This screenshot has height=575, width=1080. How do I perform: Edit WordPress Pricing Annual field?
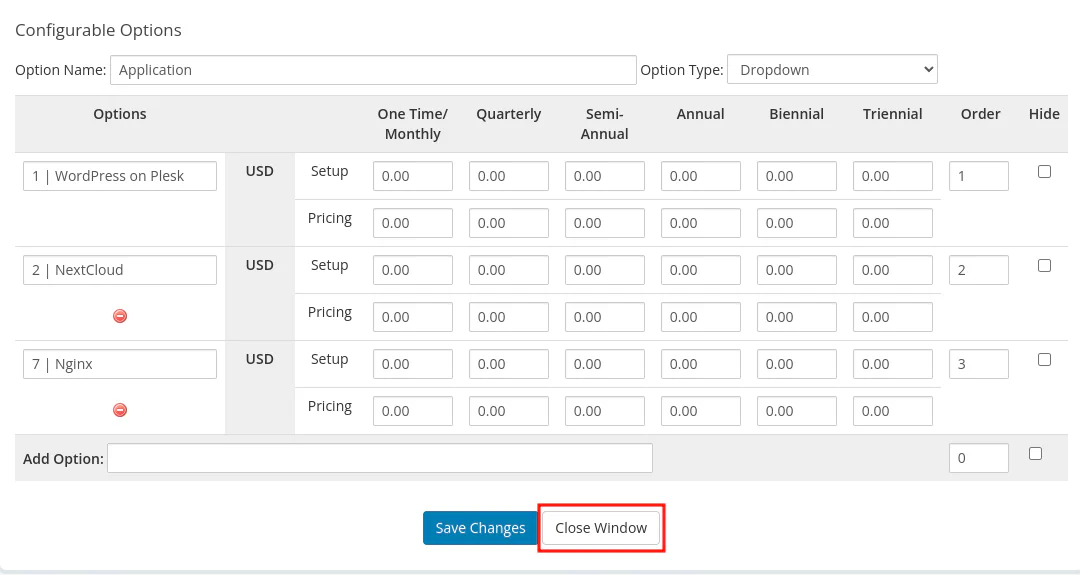point(700,223)
